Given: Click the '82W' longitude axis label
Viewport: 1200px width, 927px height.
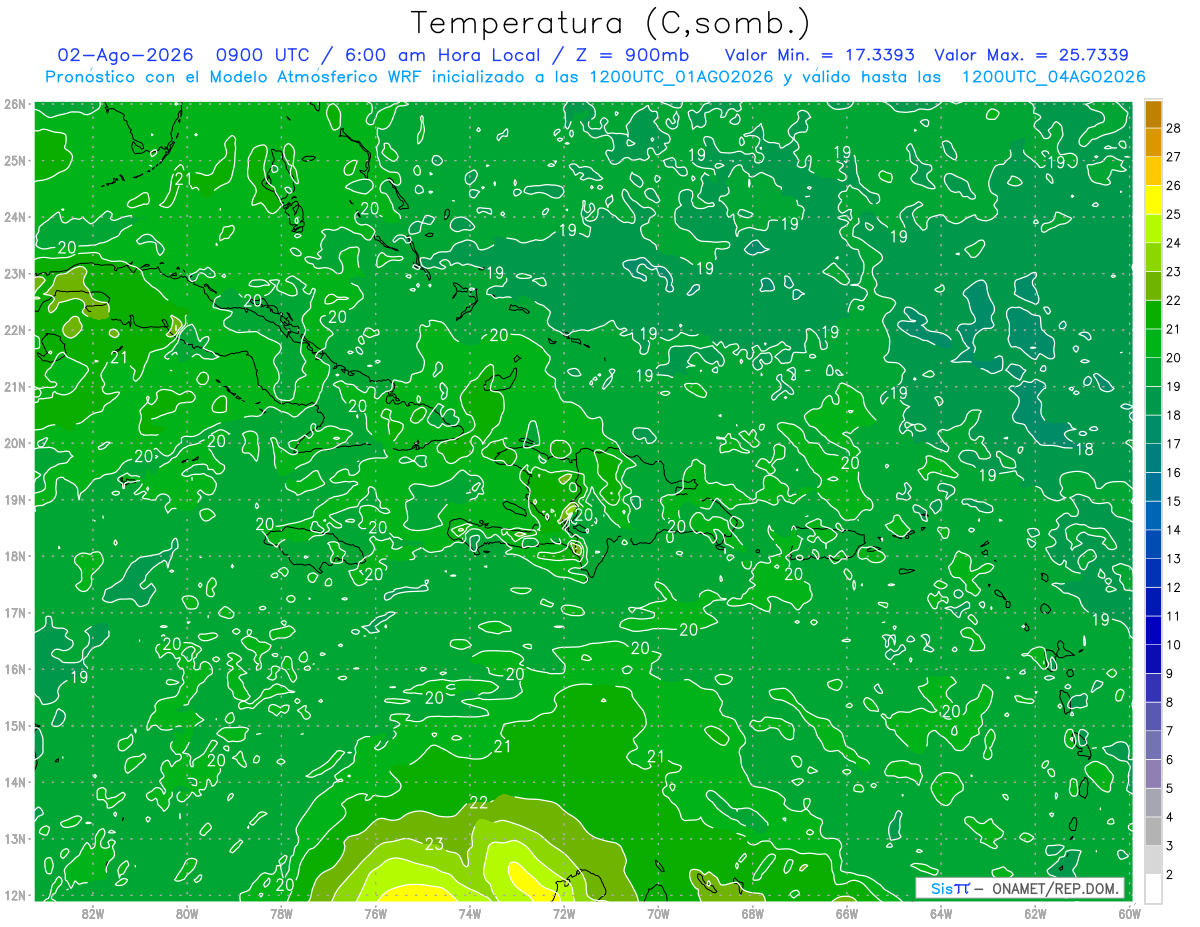Looking at the screenshot, I should [x=93, y=913].
